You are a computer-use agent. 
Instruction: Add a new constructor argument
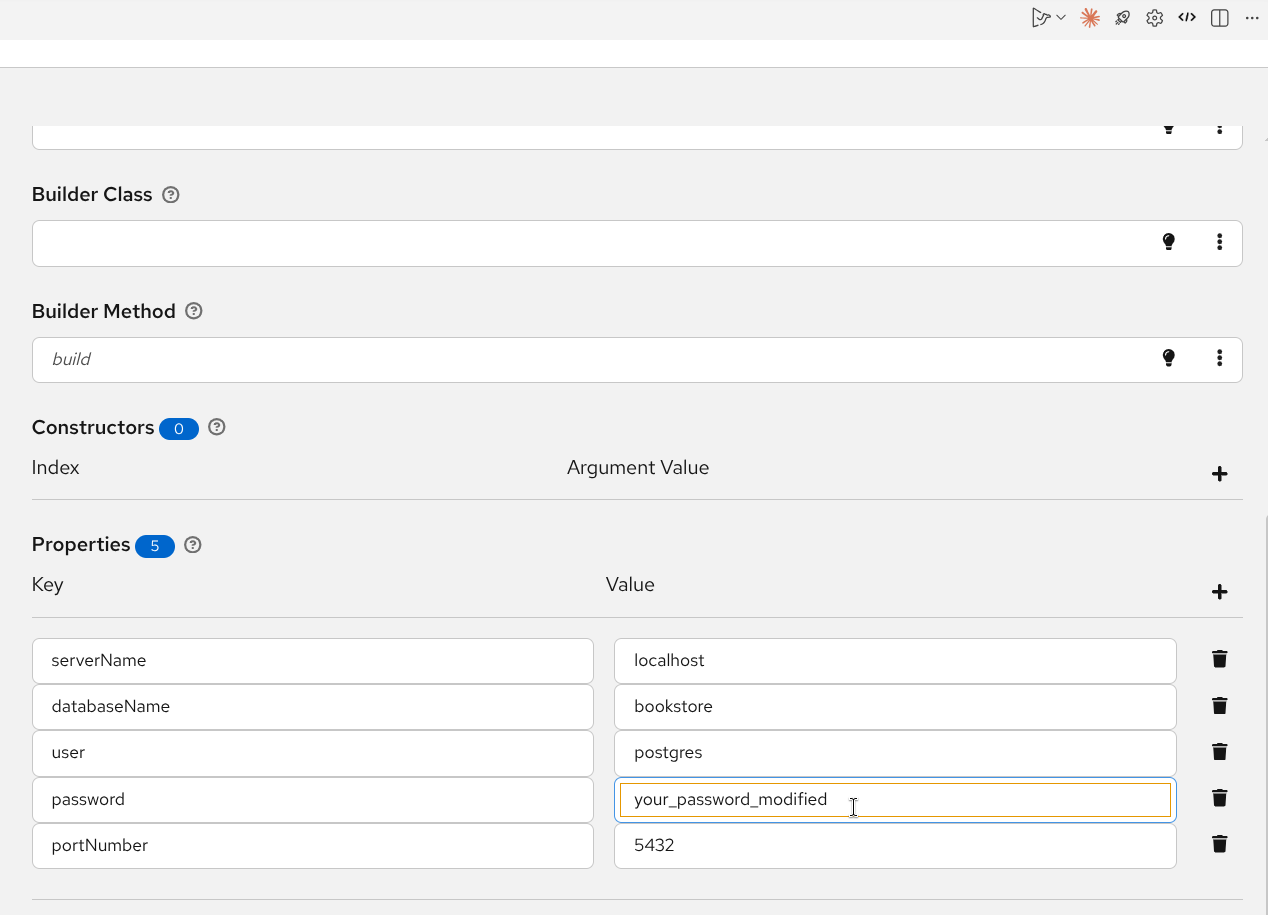click(x=1219, y=474)
